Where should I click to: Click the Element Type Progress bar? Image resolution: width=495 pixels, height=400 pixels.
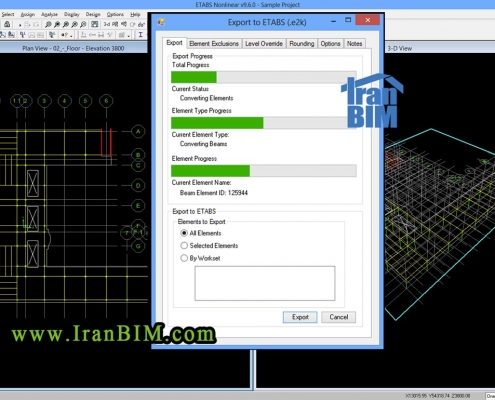(x=264, y=123)
